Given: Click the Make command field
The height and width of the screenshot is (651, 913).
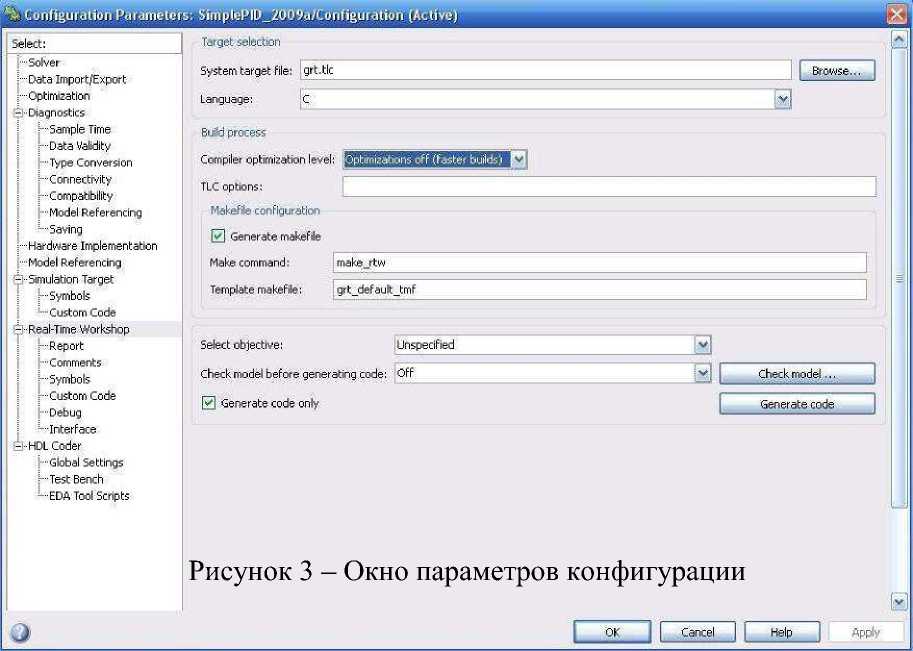Looking at the screenshot, I should coord(600,262).
